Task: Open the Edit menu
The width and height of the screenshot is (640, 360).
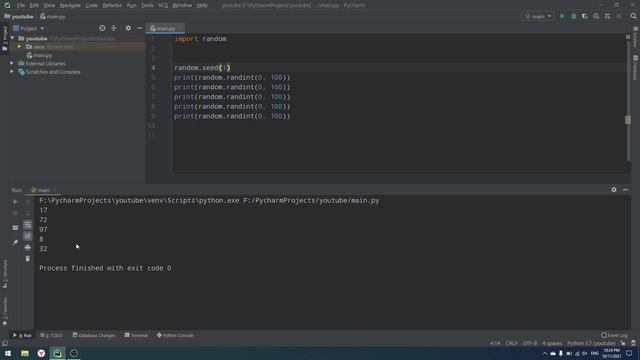Action: (34, 5)
